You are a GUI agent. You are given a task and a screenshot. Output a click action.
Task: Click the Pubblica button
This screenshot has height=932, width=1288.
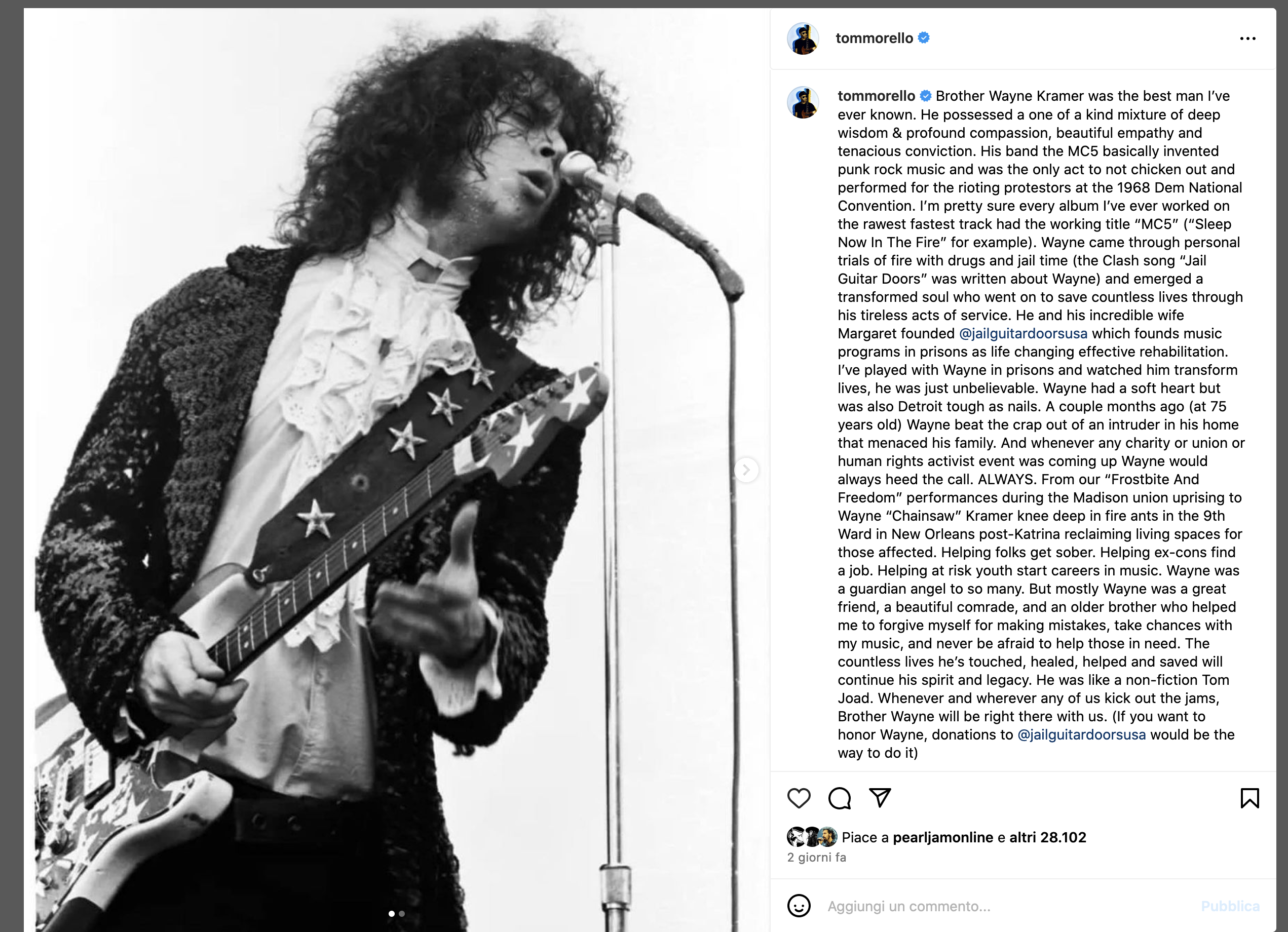pyautogui.click(x=1230, y=907)
